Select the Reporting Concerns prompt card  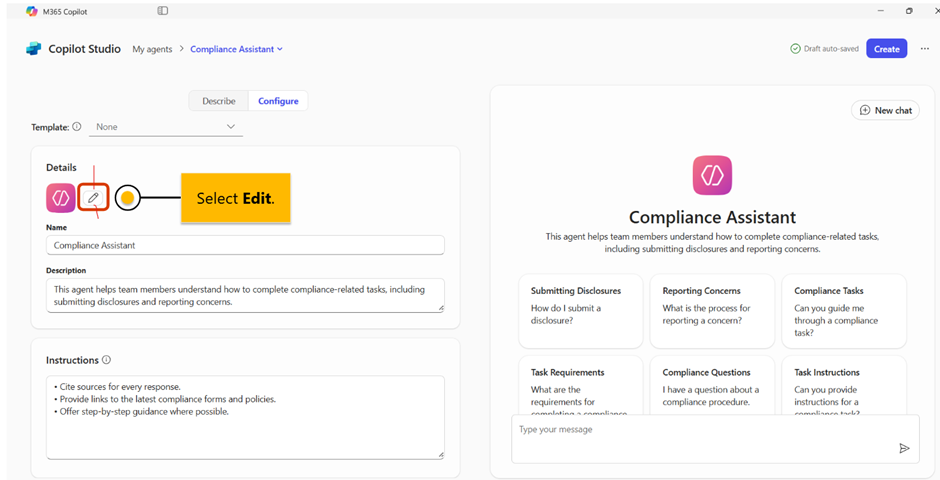point(712,311)
